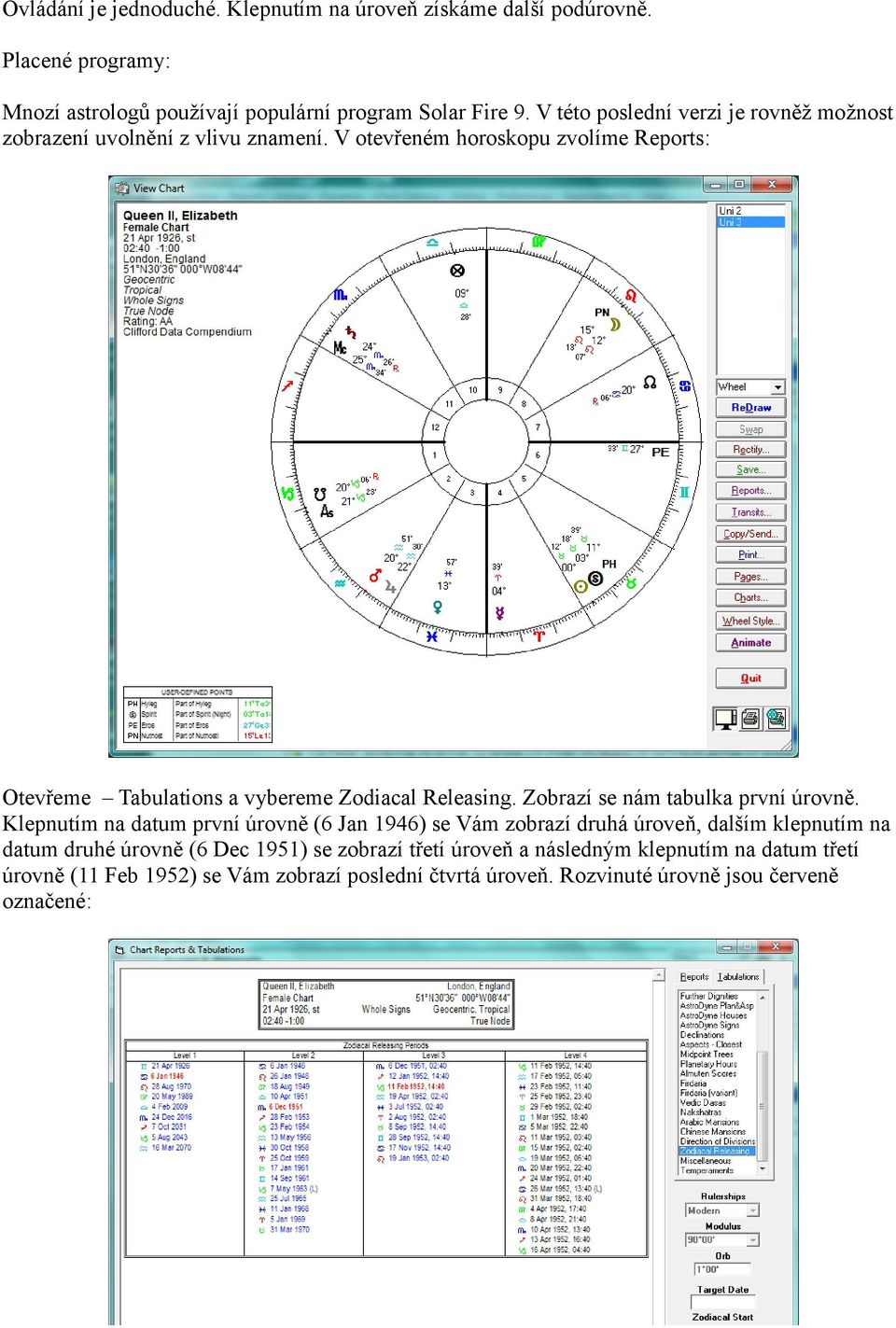896x1328 pixels.
Task: Click the report pane scroll up arrow
Action: tap(659, 976)
